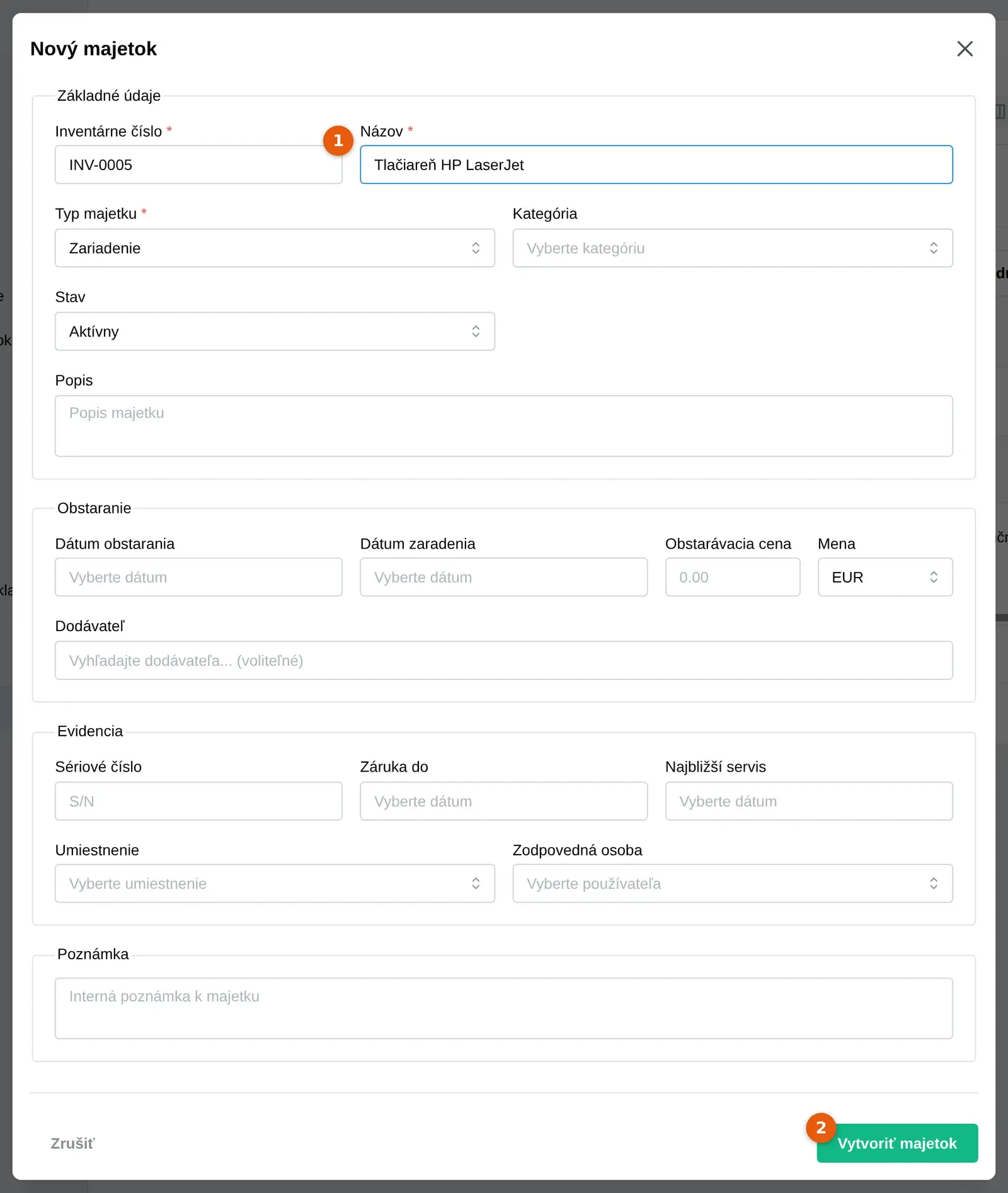Focus the Sériové číslo field
Image resolution: width=1008 pixels, height=1193 pixels.
(x=198, y=801)
